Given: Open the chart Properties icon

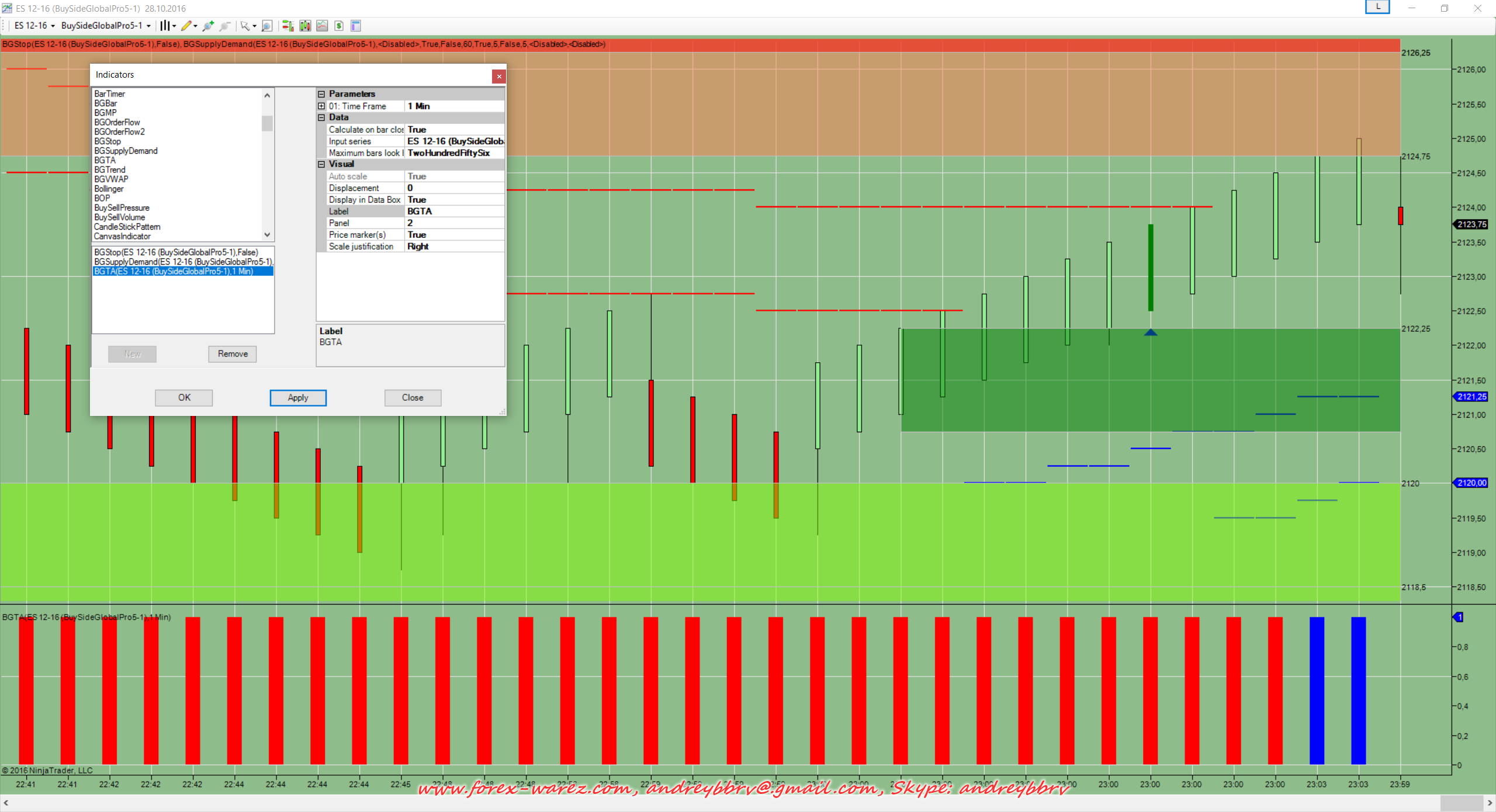Looking at the screenshot, I should [356, 26].
